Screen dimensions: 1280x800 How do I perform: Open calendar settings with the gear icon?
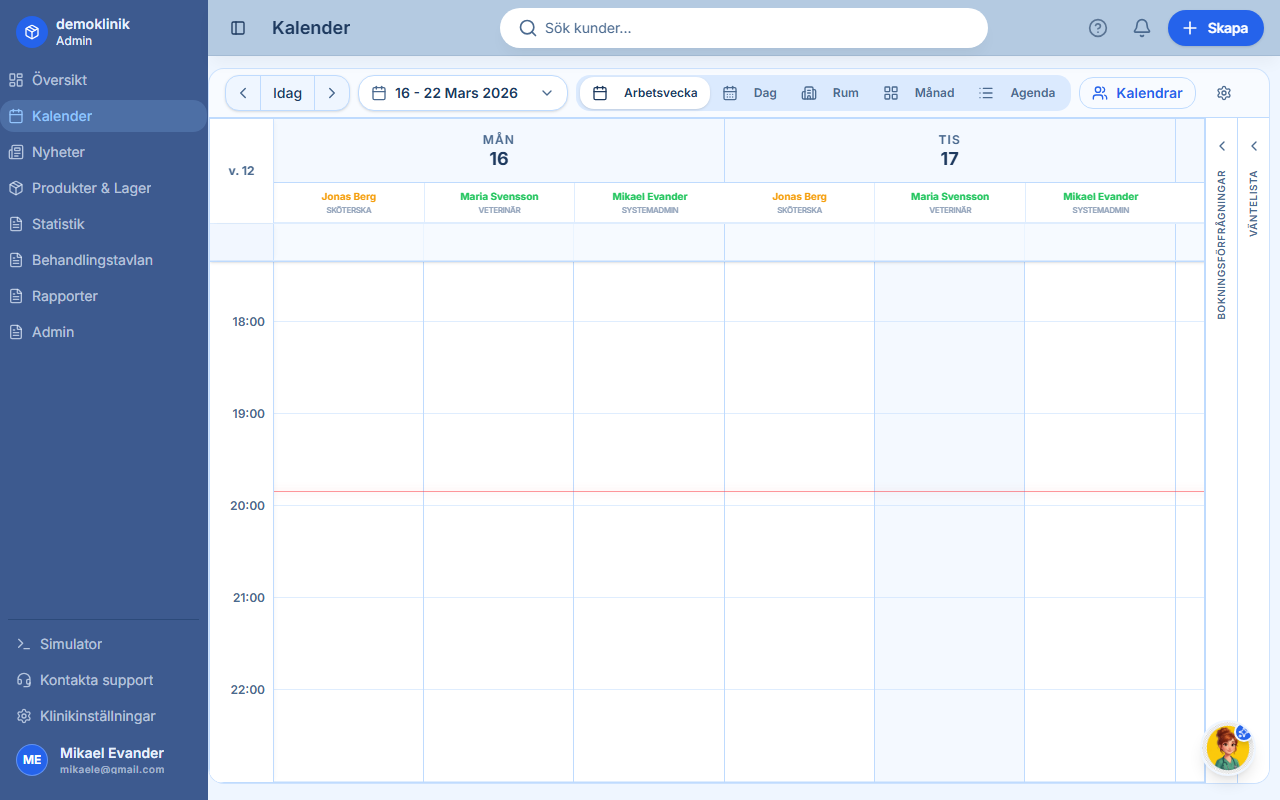1223,93
